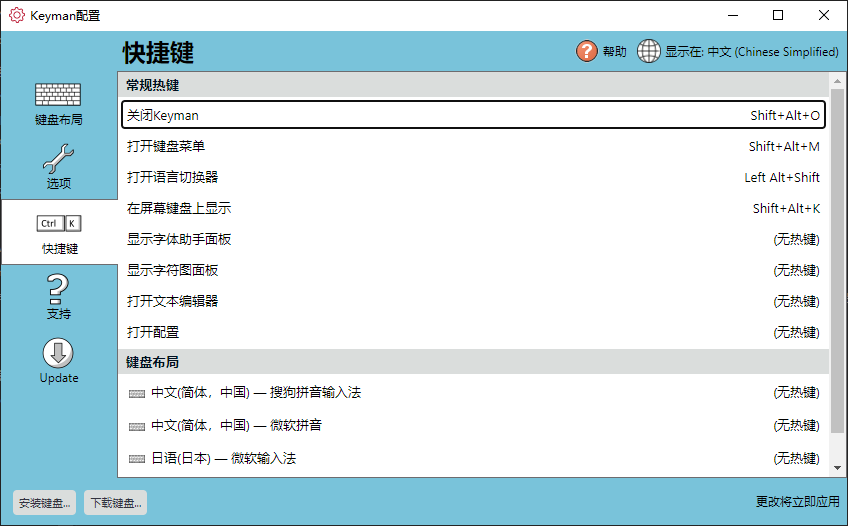This screenshot has width=848, height=526.
Task: Select the 在屏幕键盘上显示 row
Action: pyautogui.click(x=473, y=208)
